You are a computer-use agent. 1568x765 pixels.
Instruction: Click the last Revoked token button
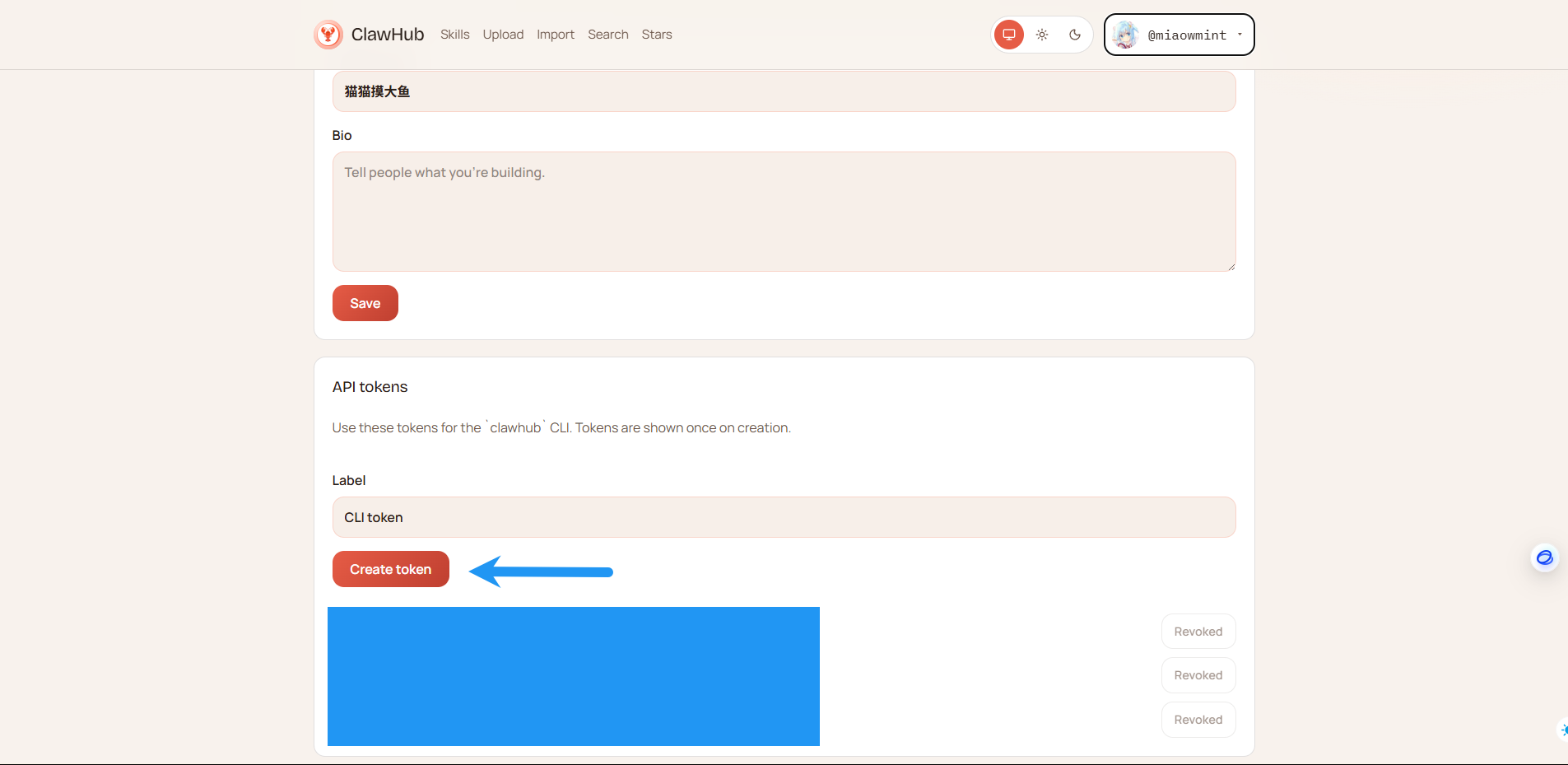(1198, 720)
